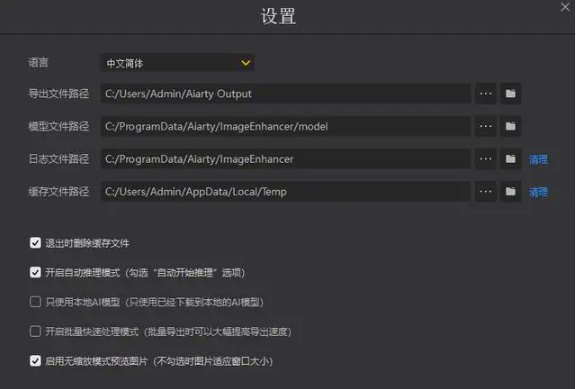The width and height of the screenshot is (576, 389).
Task: Browse model path via three-dots button
Action: coord(486,126)
